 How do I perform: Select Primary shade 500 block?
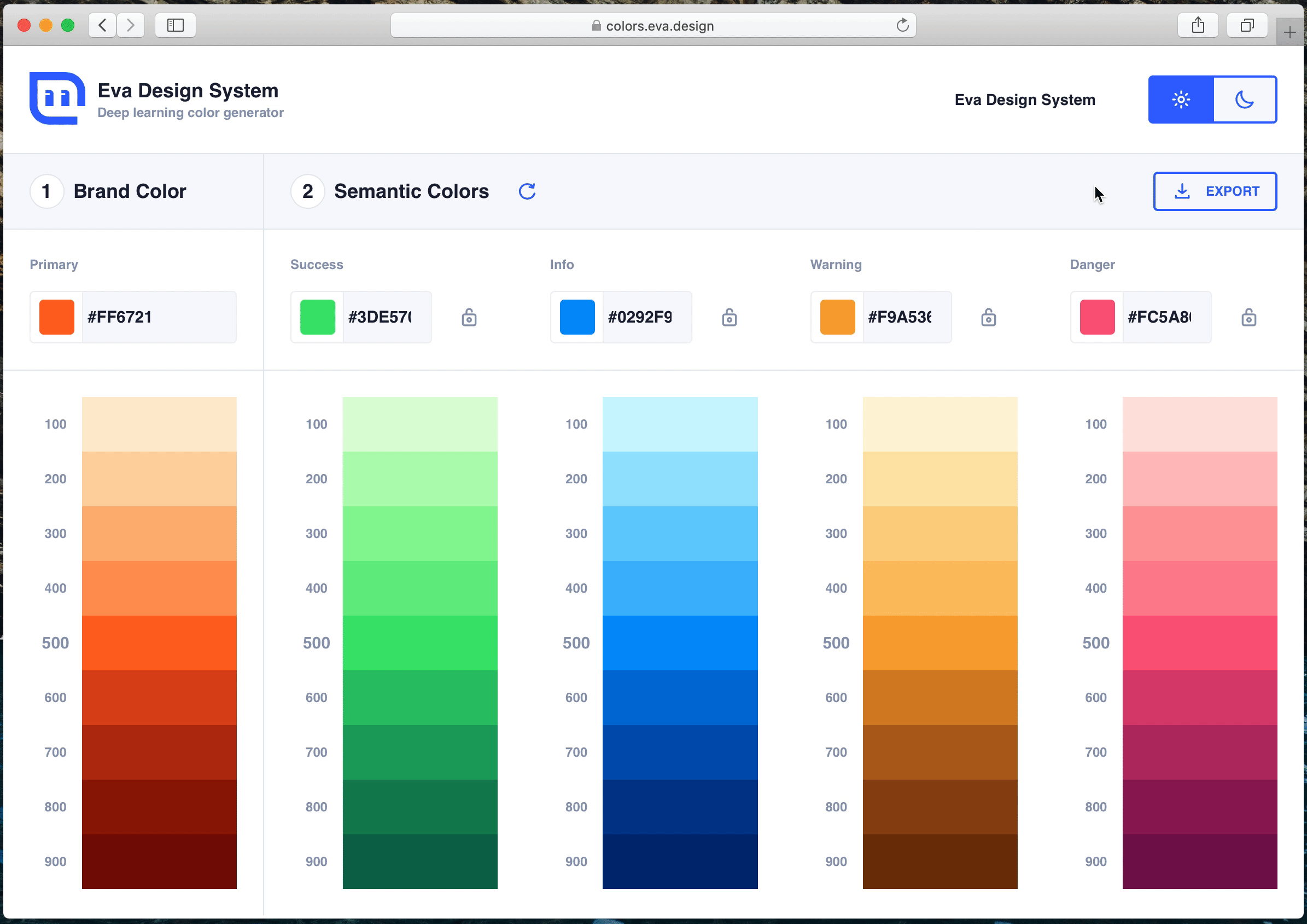coord(159,643)
